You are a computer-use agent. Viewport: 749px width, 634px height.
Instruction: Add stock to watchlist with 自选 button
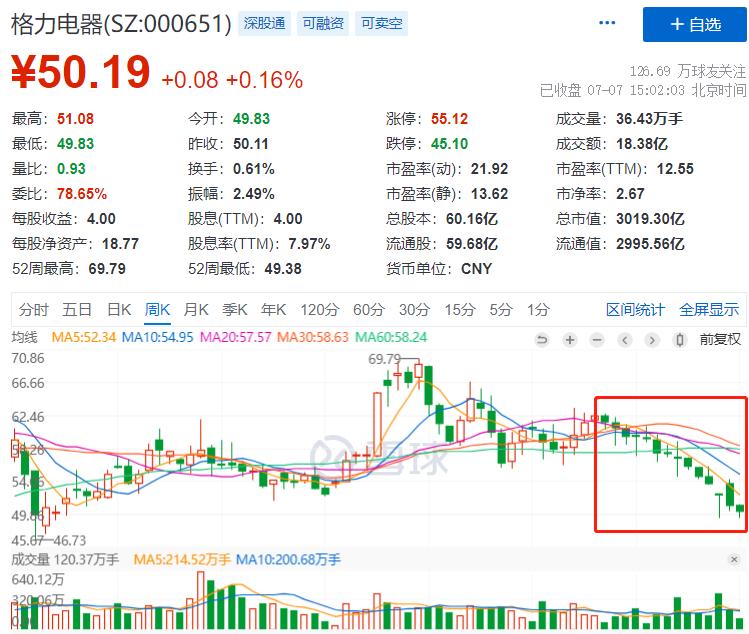695,24
